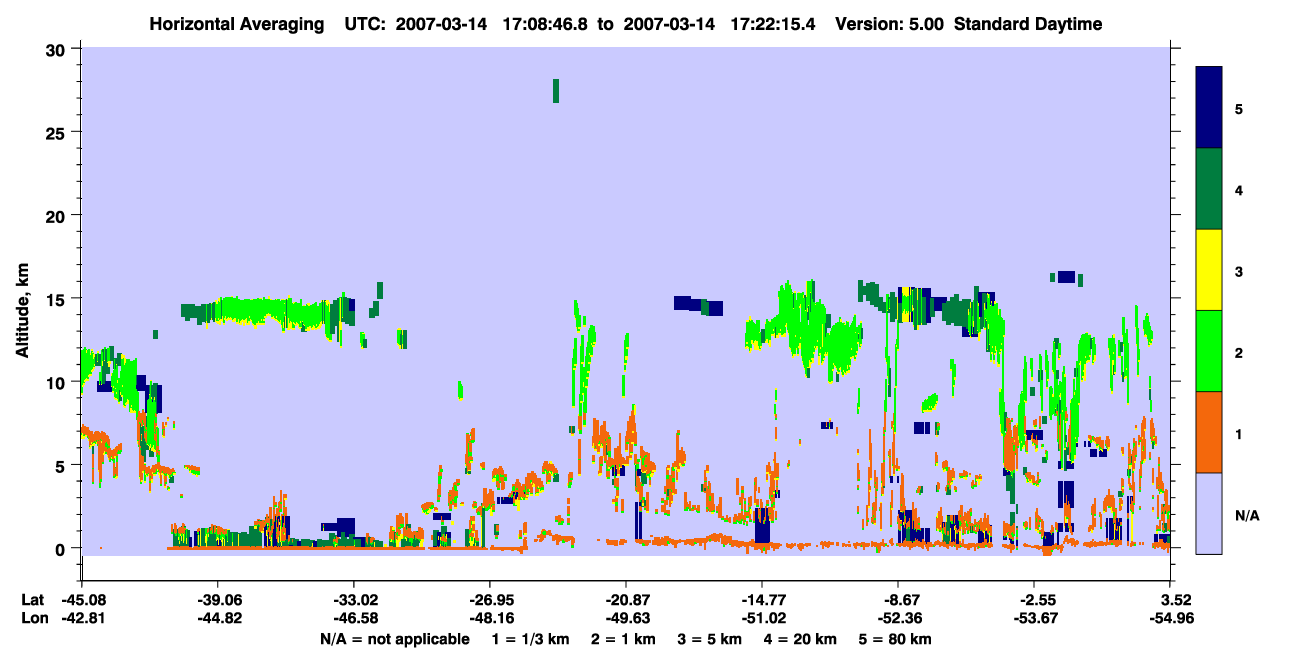
Task: Click the dark green level 4 color swatch
Action: pos(1209,189)
